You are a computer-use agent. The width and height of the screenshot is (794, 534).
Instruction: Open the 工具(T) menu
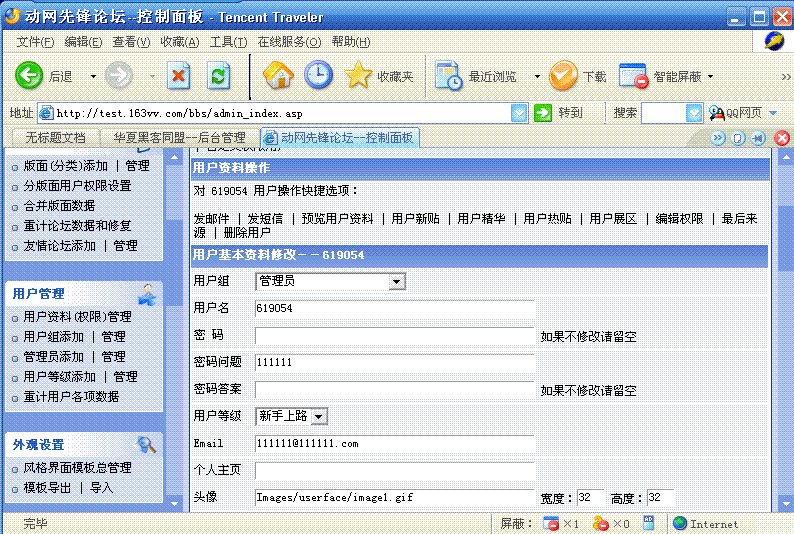228,42
